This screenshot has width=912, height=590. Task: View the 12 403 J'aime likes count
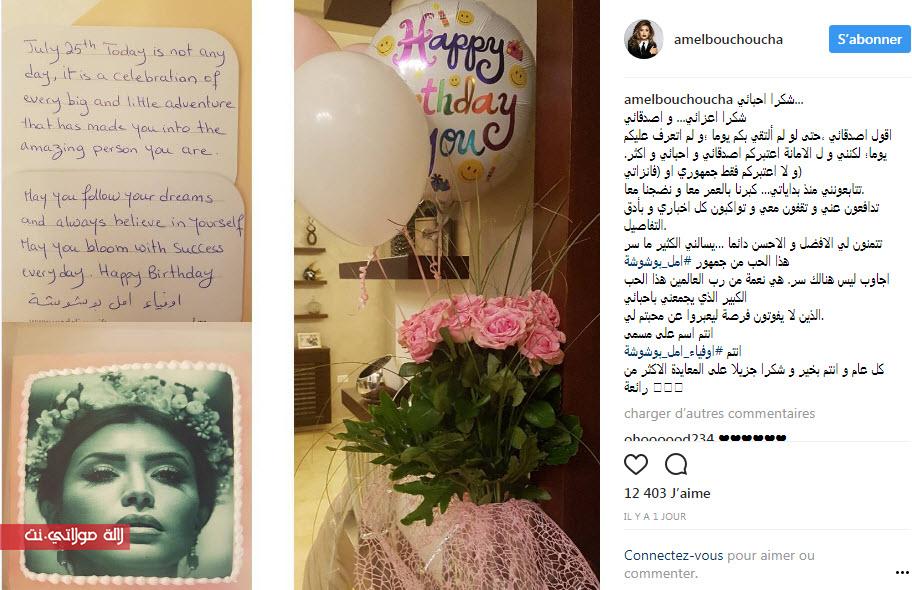click(667, 493)
